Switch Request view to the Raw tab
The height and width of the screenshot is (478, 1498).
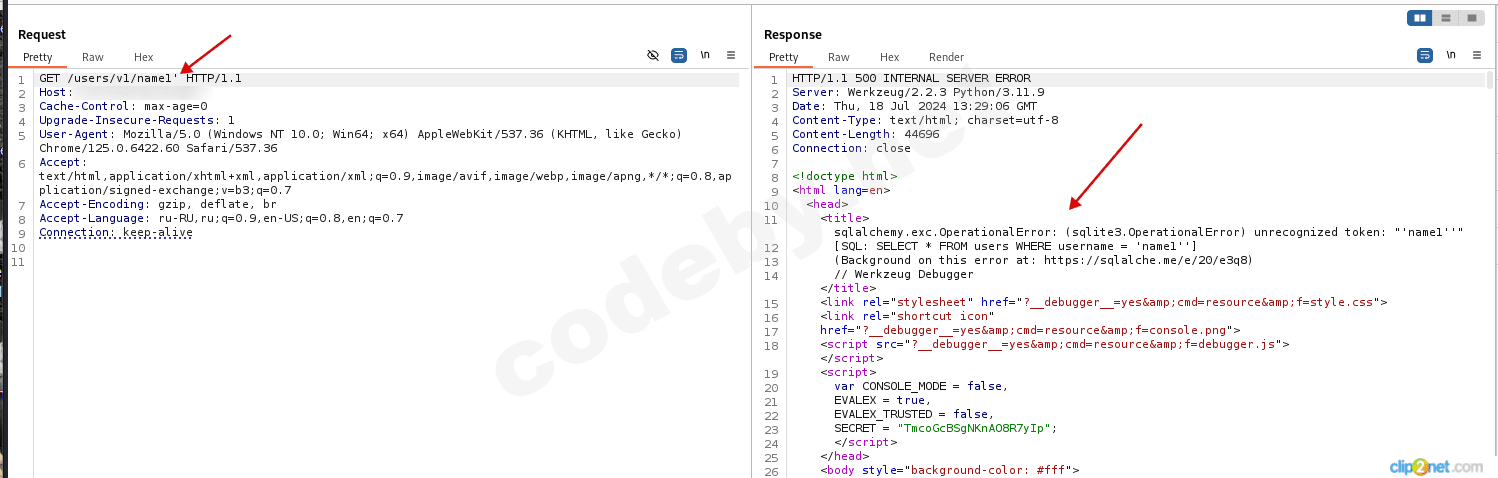coord(93,57)
